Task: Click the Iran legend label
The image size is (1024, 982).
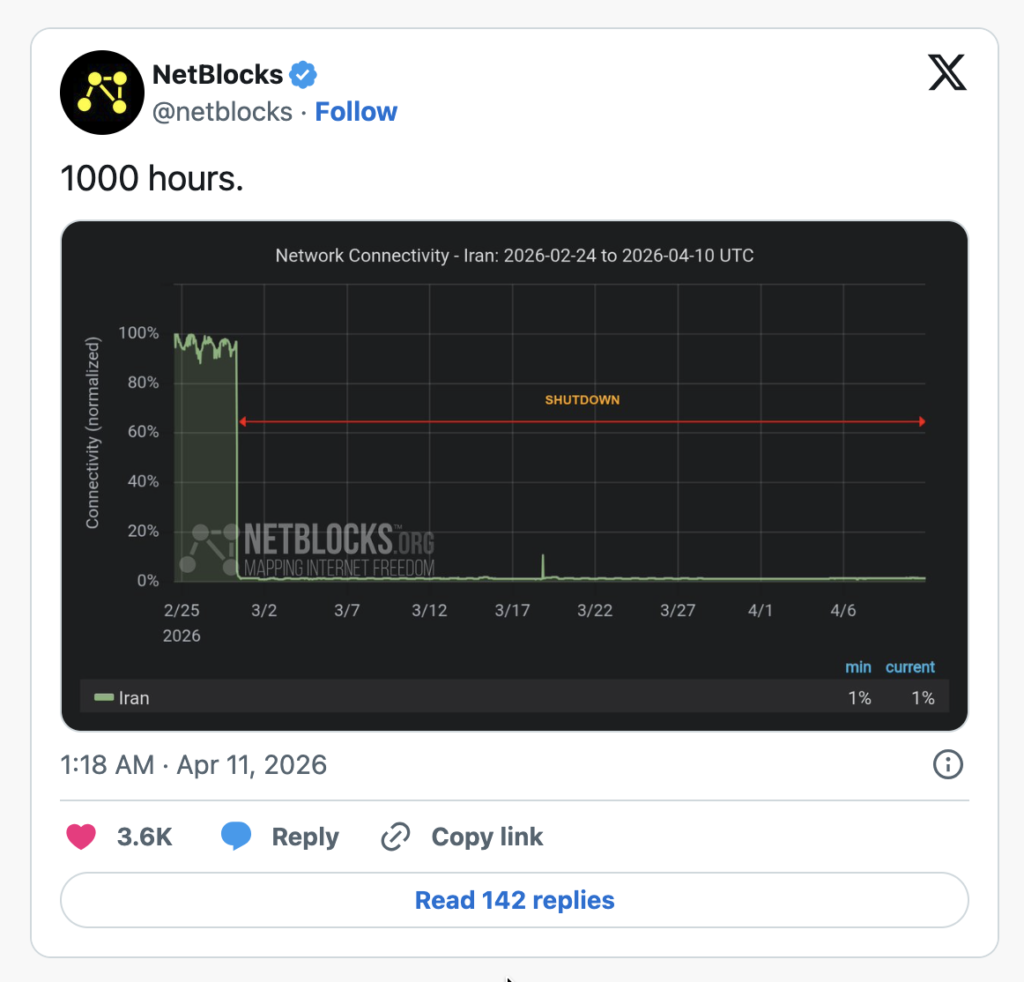Action: [x=134, y=698]
